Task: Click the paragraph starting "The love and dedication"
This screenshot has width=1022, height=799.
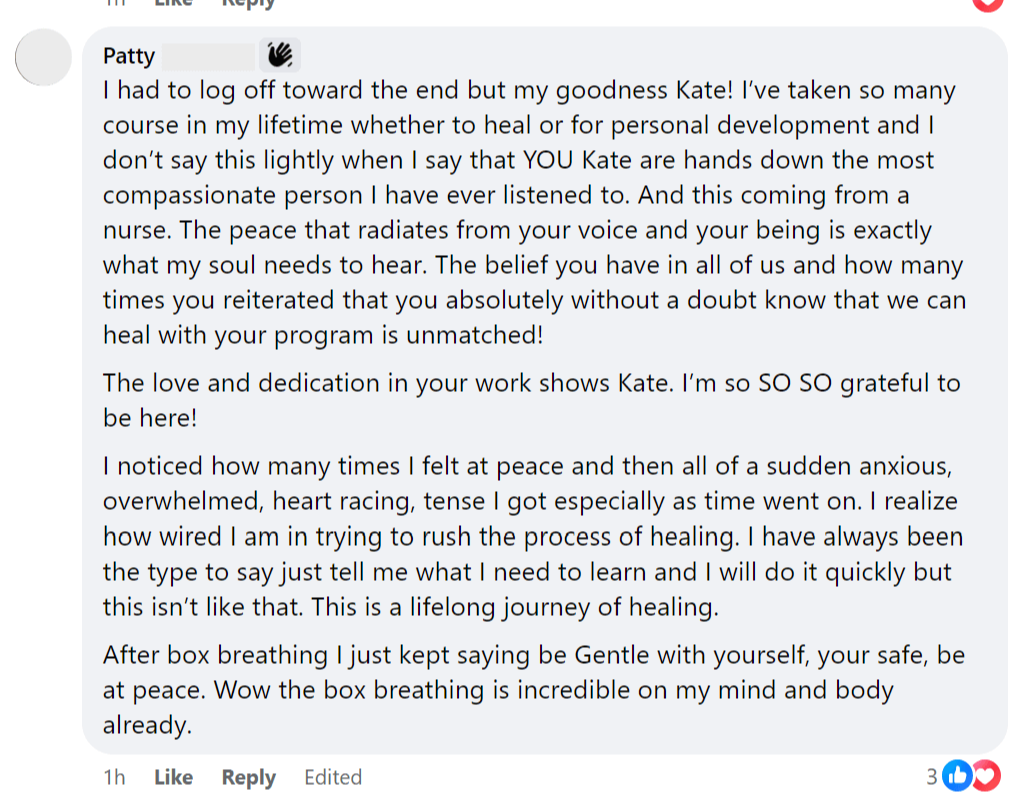Action: pyautogui.click(x=530, y=400)
